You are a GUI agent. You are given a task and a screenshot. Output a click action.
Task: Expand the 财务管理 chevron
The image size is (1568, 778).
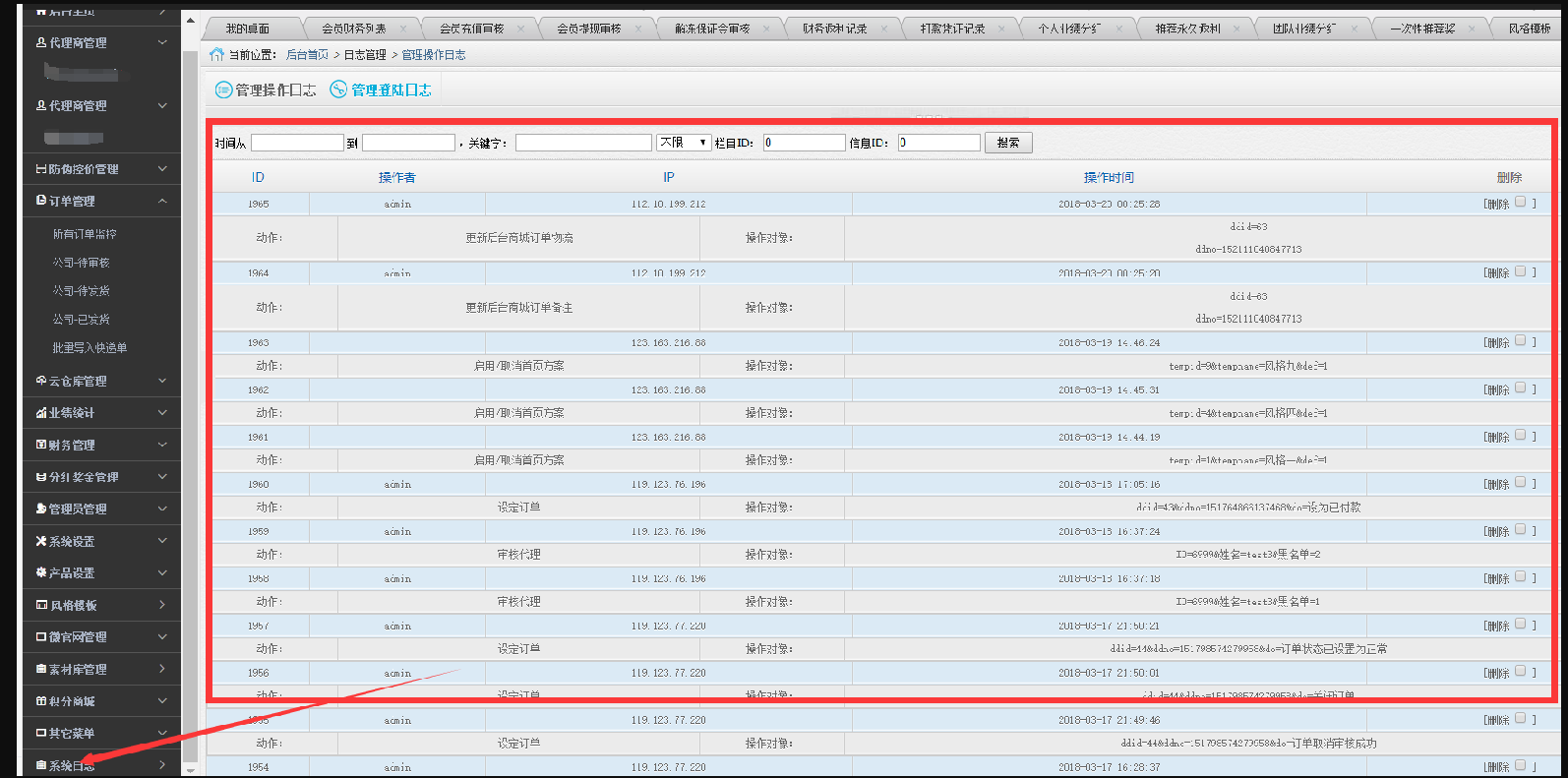pyautogui.click(x=162, y=445)
